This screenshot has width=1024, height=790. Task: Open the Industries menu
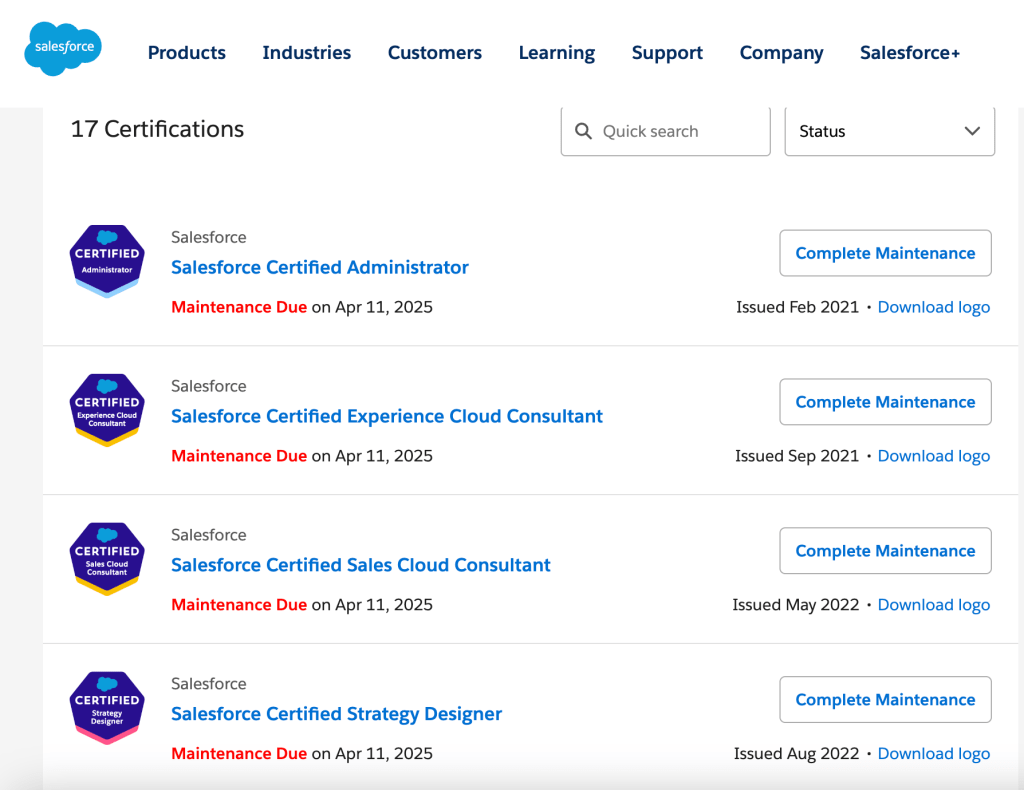(x=306, y=53)
